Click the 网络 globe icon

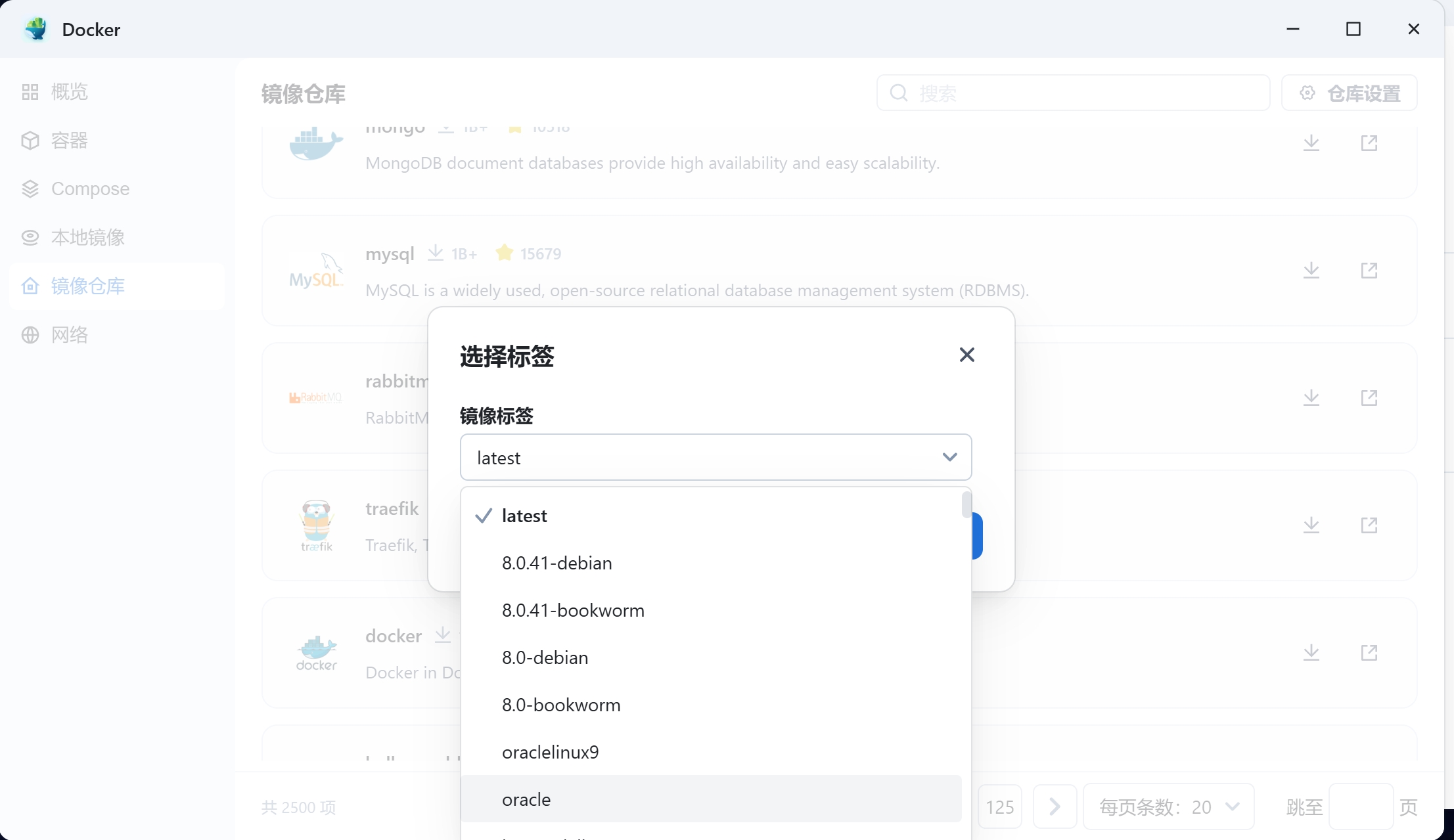(30, 335)
